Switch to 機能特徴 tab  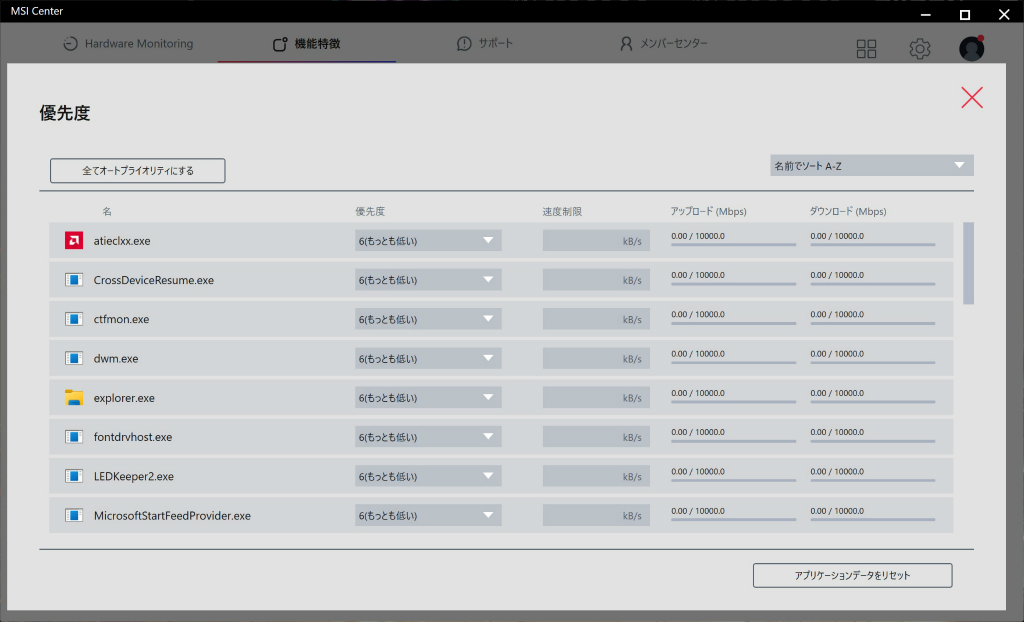(307, 44)
